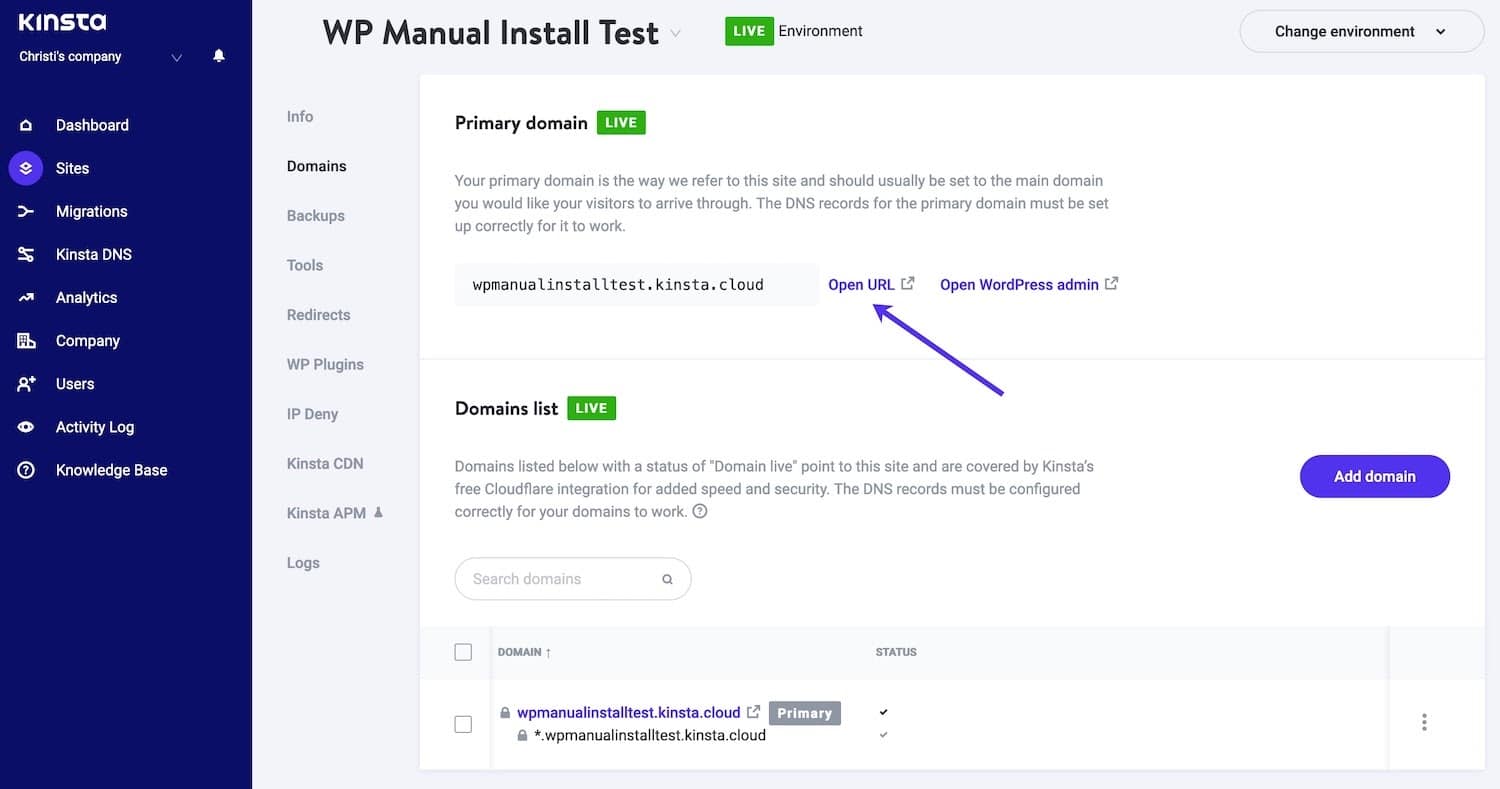Expand WP Manual Install Test site chevron
The width and height of the screenshot is (1500, 789).
point(675,33)
